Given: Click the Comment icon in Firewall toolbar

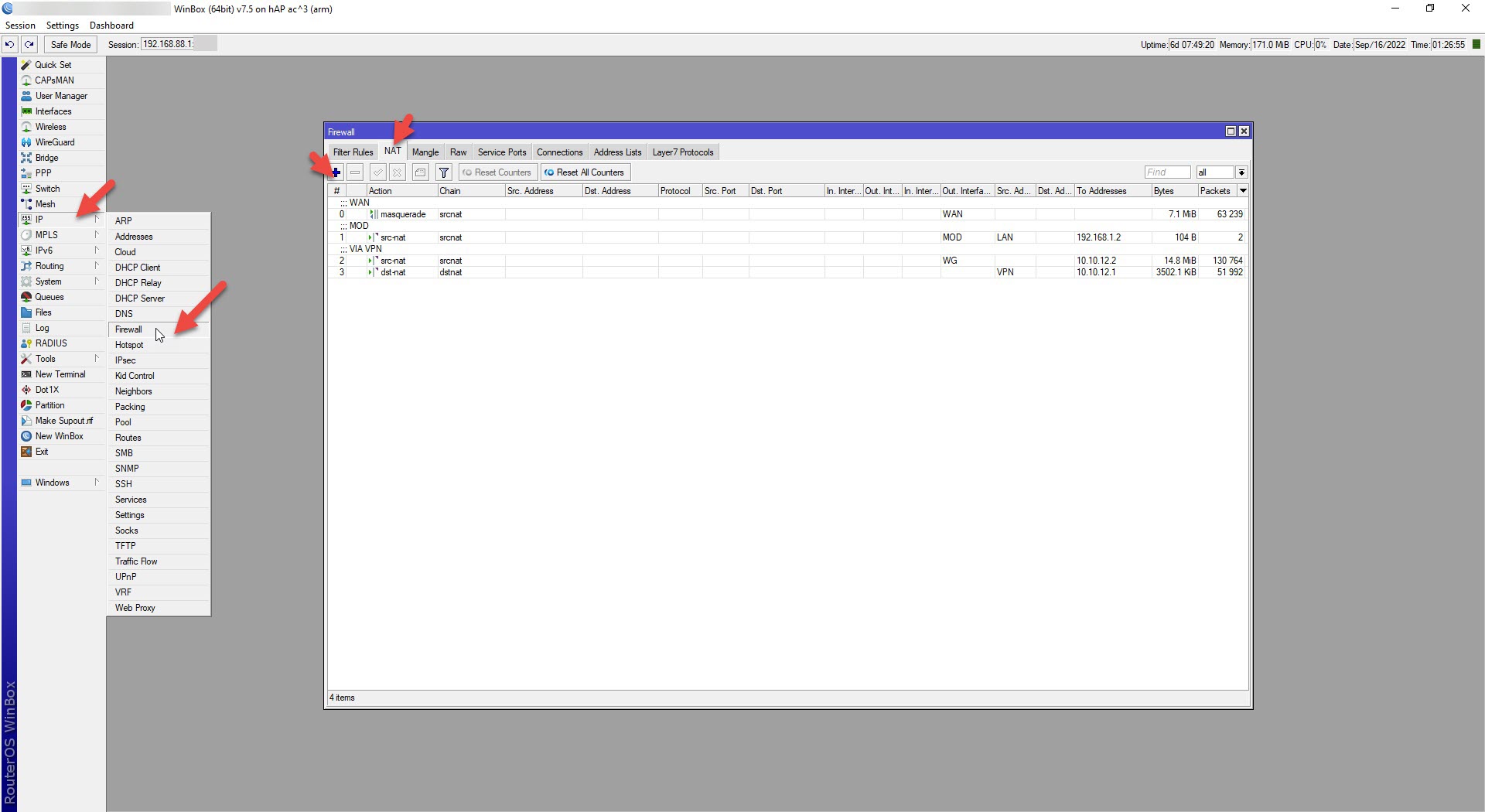Looking at the screenshot, I should click(x=420, y=172).
